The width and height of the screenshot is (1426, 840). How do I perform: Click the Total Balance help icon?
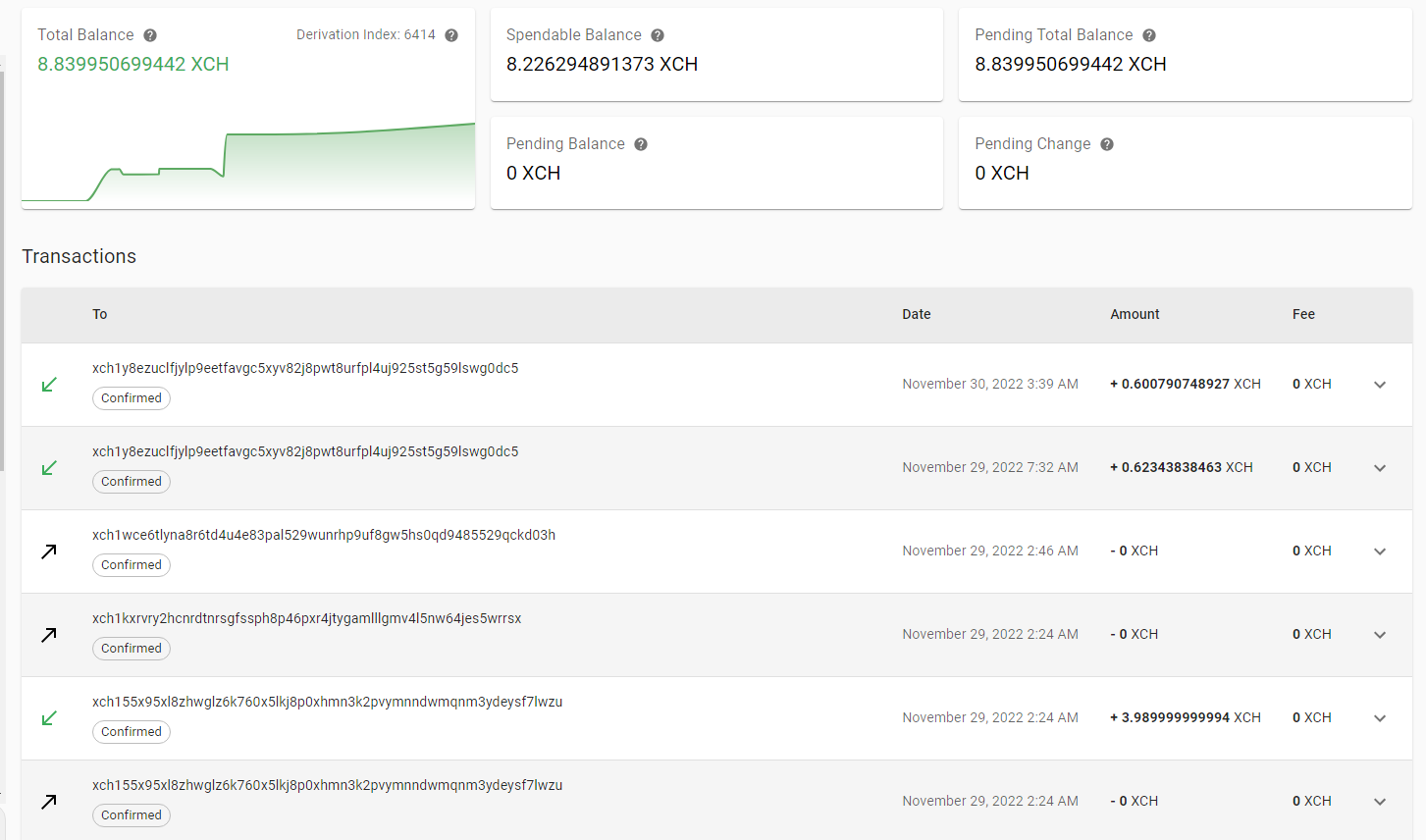point(150,35)
